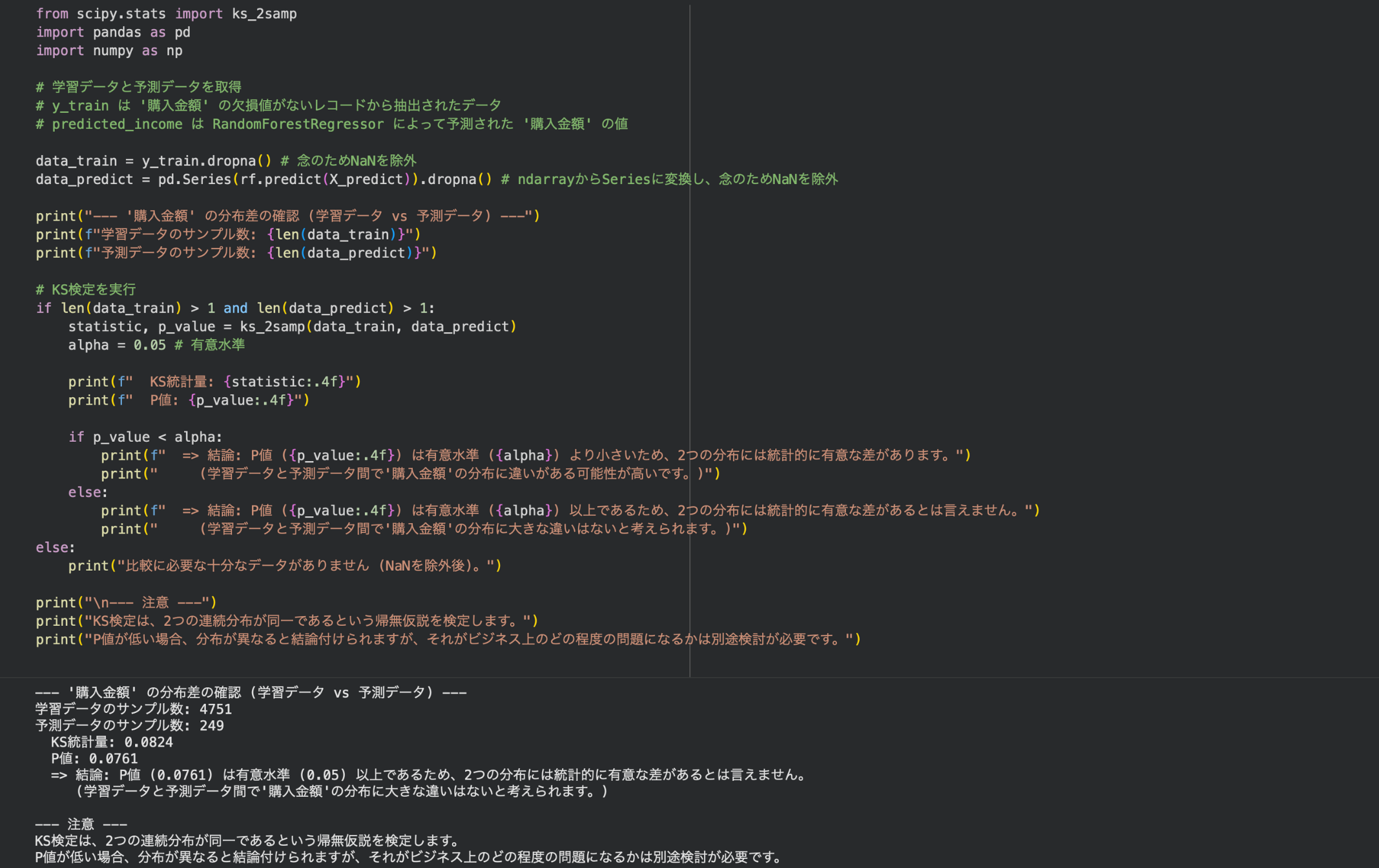The image size is (1379, 868).
Task: Click the import numpy as np statement
Action: coord(109,50)
